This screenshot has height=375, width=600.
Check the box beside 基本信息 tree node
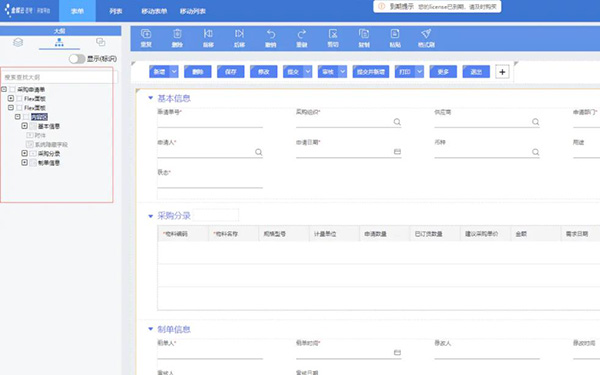click(x=33, y=126)
